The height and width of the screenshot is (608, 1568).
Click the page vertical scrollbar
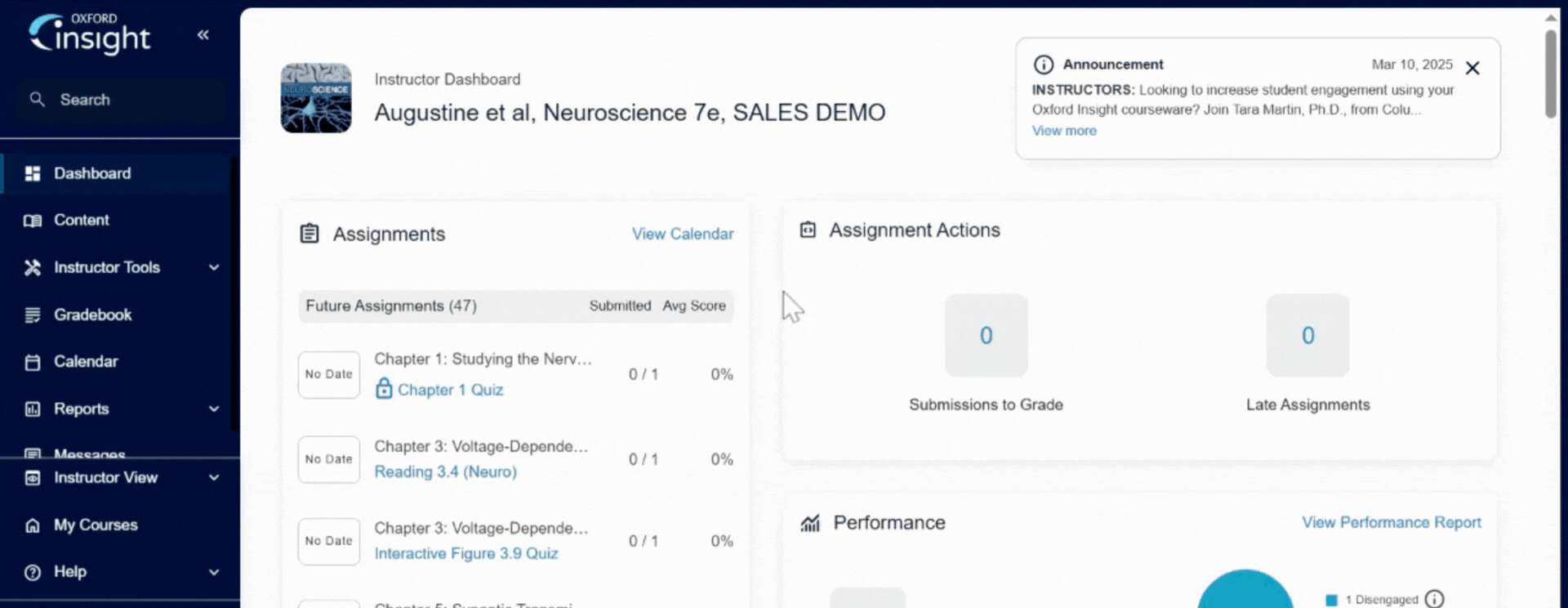click(x=1551, y=74)
